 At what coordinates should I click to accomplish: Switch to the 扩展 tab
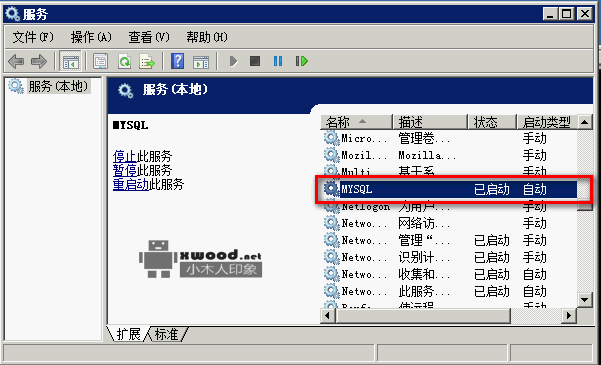click(128, 334)
